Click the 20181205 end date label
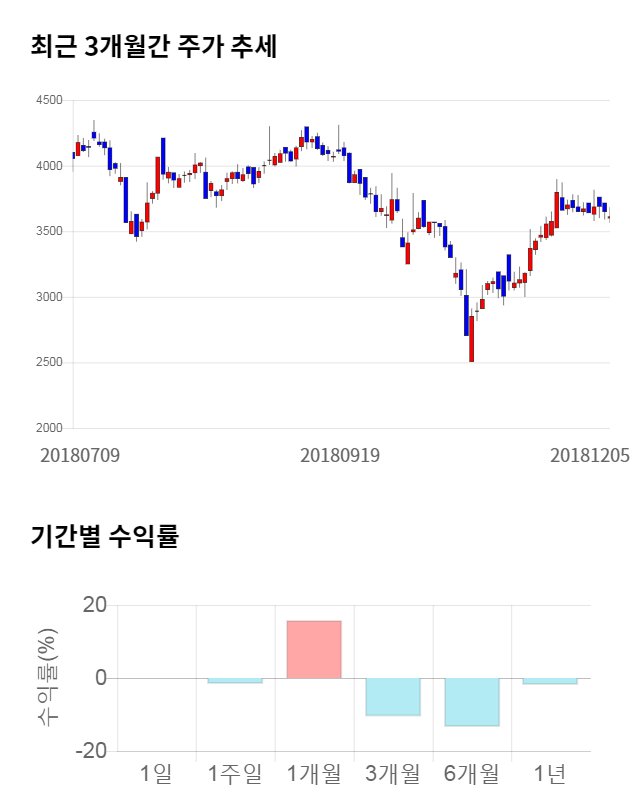Viewport: 640px width, 810px height. (x=590, y=455)
